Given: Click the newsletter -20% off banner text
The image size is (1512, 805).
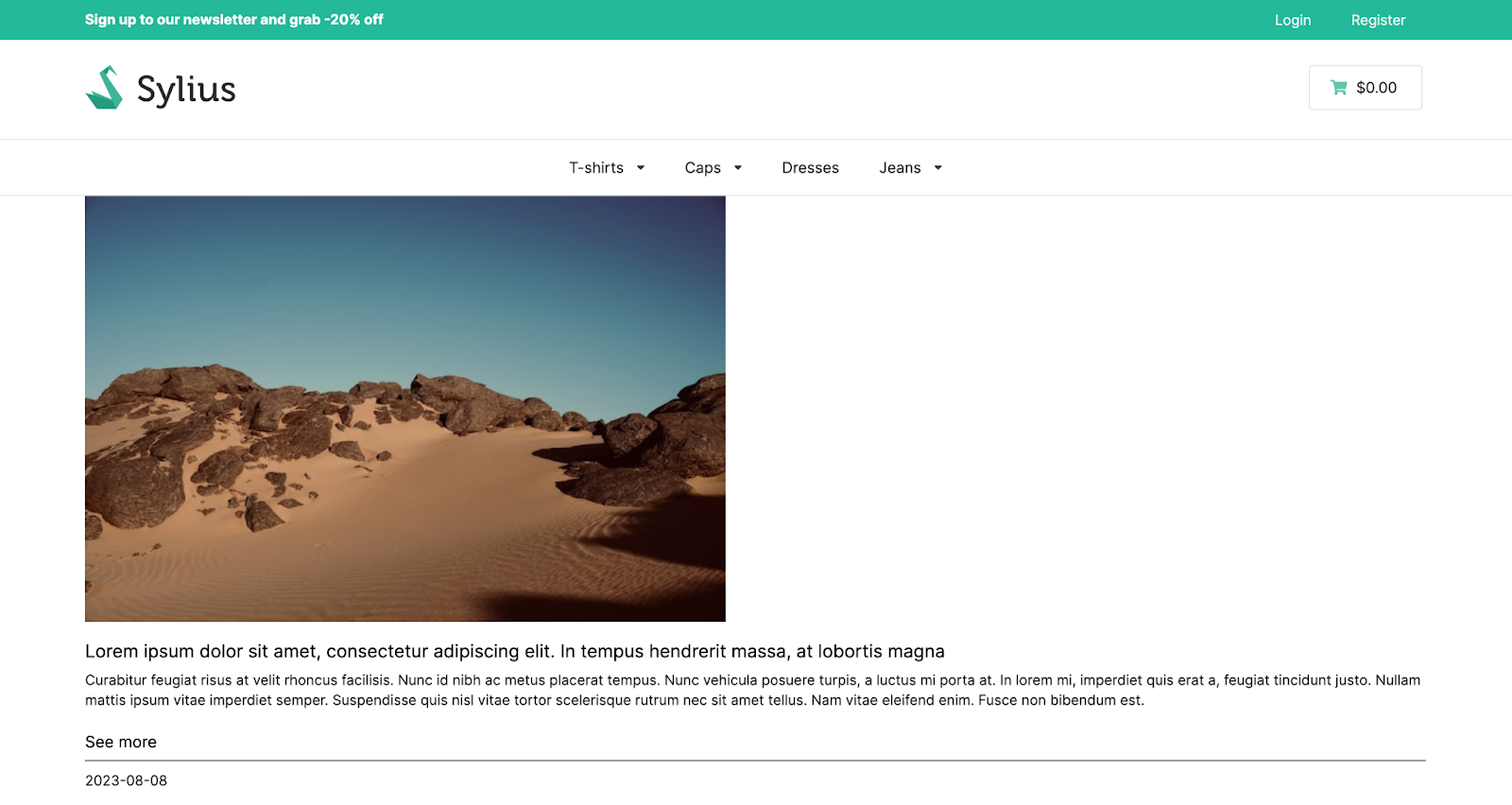Looking at the screenshot, I should (x=233, y=20).
